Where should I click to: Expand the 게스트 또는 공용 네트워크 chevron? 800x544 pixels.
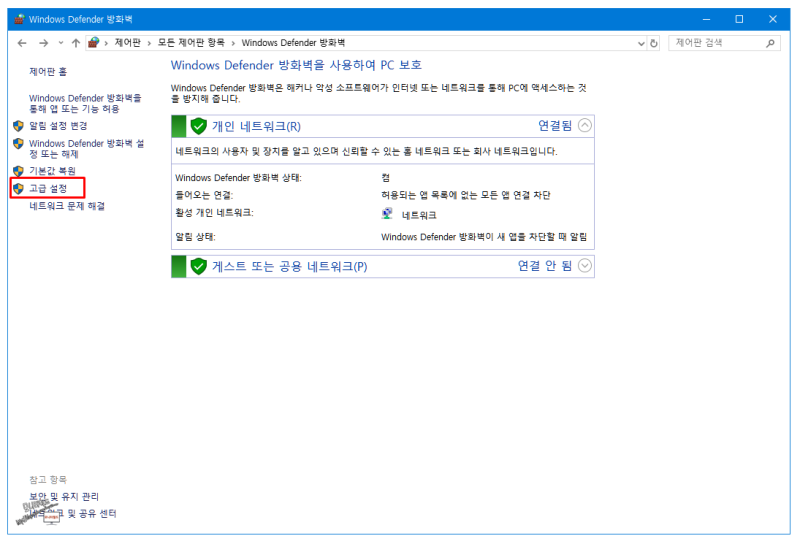(x=585, y=266)
